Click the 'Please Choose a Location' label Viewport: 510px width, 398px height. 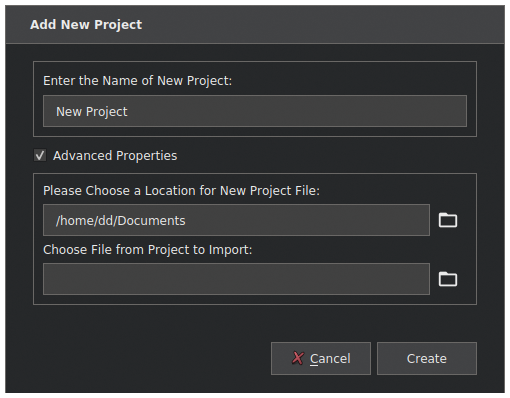pyautogui.click(x=181, y=191)
